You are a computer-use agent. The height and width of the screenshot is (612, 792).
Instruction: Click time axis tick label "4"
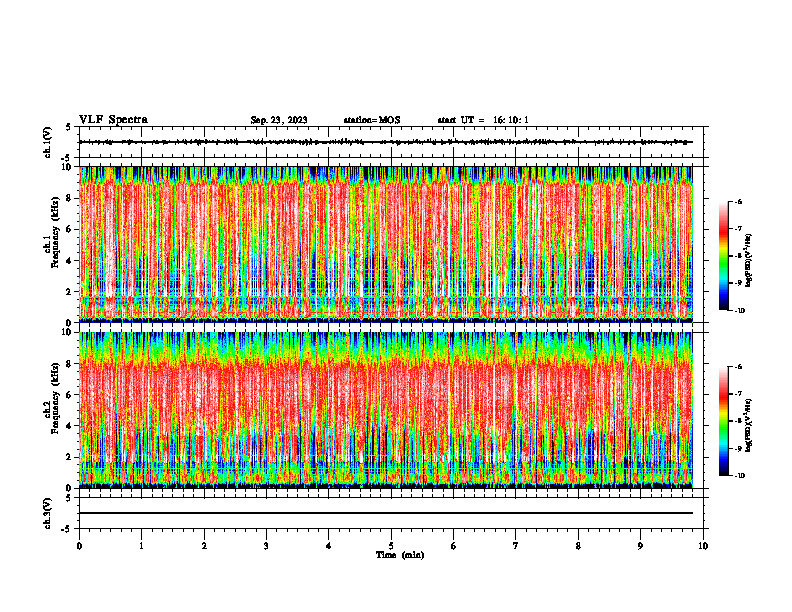coord(329,546)
